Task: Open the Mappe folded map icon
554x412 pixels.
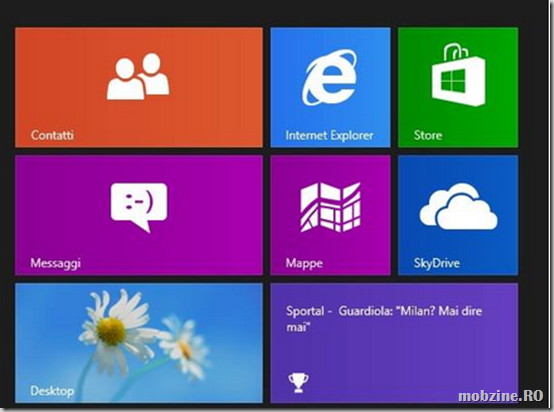Action: [330, 207]
